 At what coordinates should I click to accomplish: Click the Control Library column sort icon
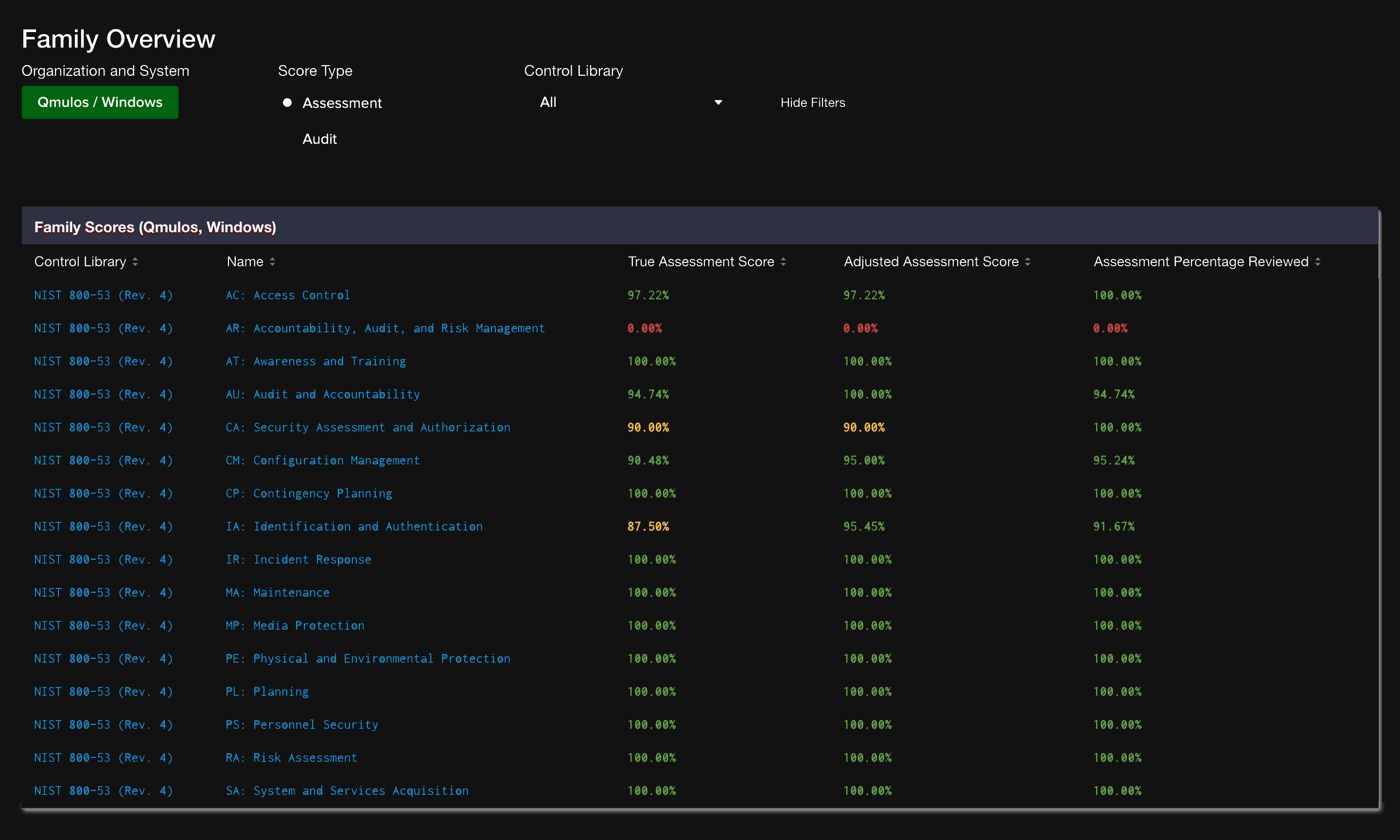(x=135, y=261)
